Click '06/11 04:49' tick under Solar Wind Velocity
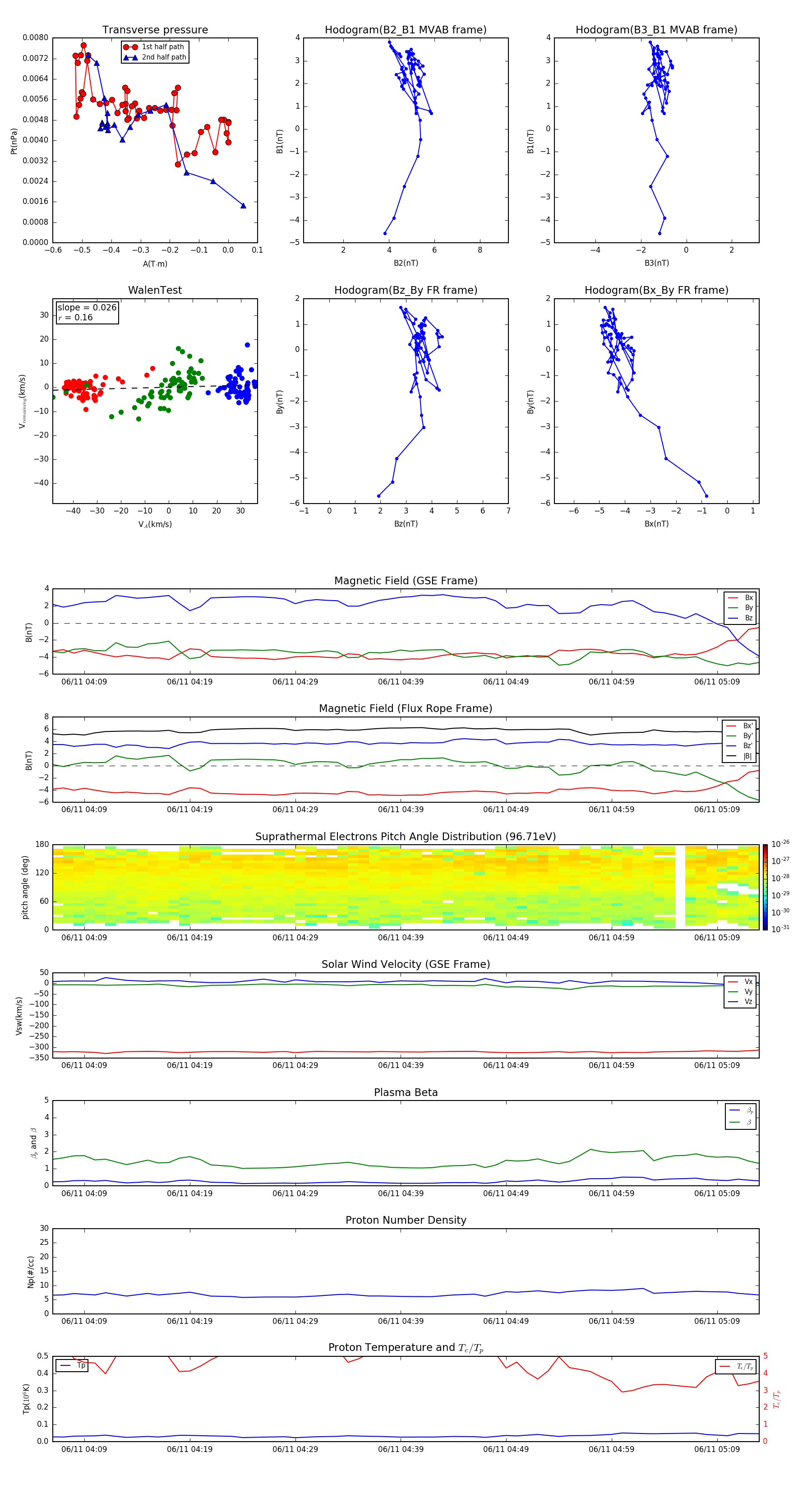The height and width of the screenshot is (1489, 812). [x=506, y=1065]
